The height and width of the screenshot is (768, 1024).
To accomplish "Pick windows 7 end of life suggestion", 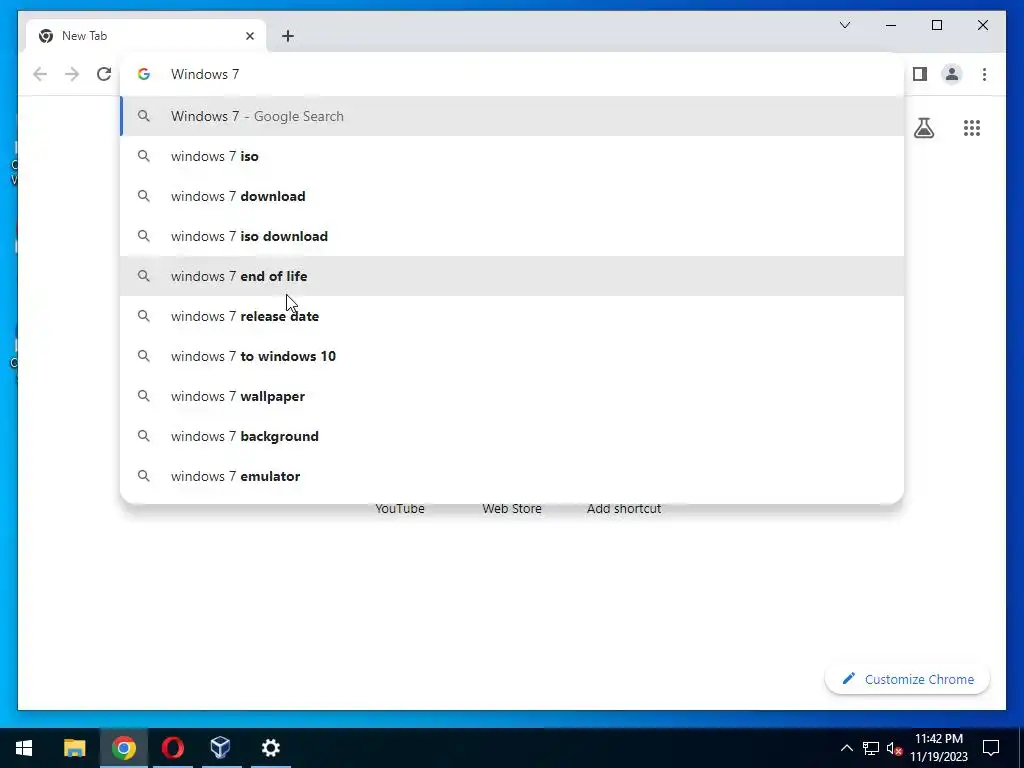I will pos(512,276).
